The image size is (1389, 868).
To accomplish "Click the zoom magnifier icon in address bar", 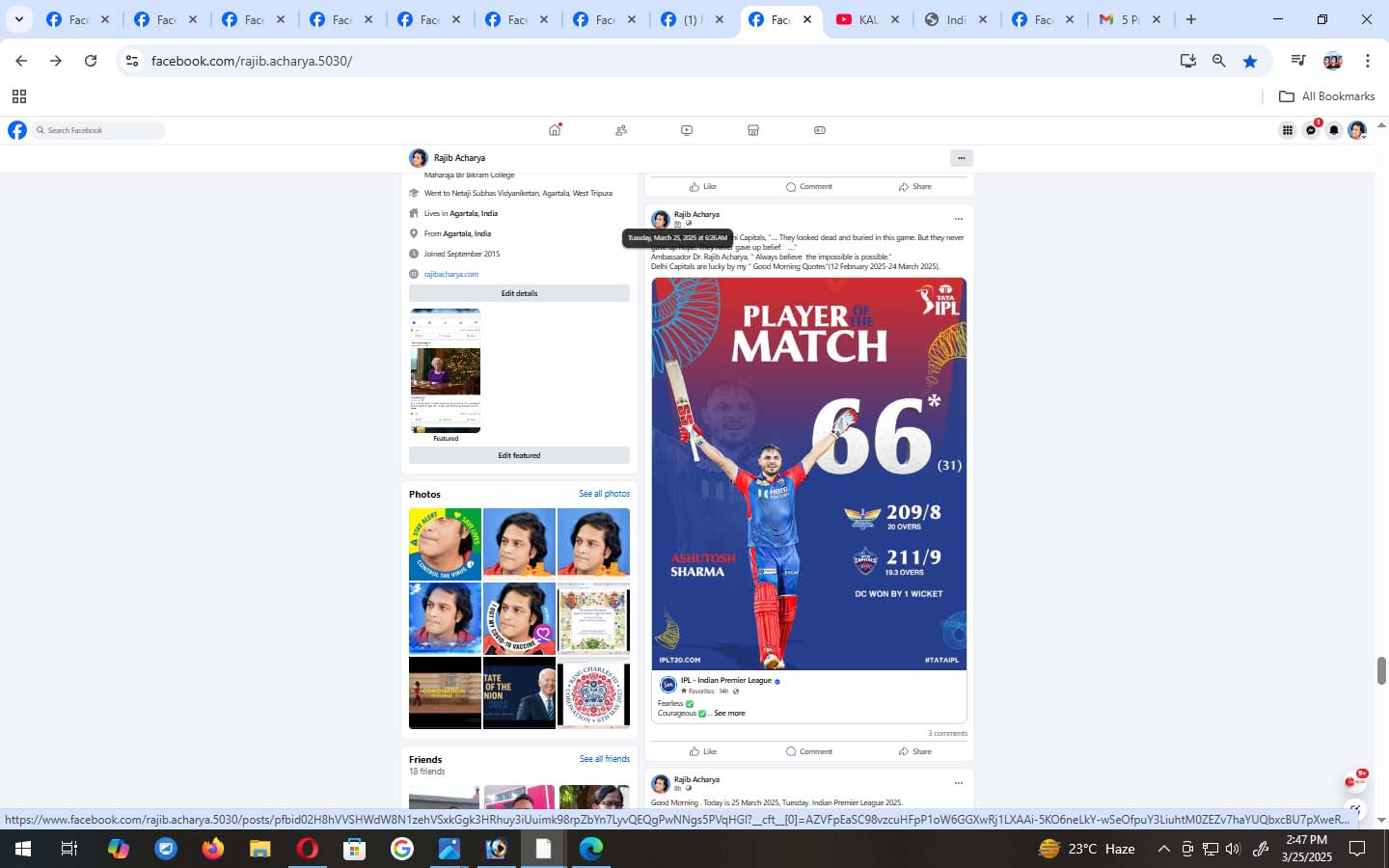I will click(x=1219, y=61).
